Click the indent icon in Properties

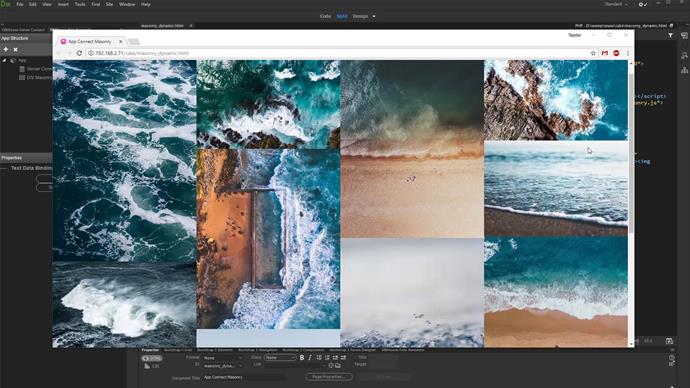pyautogui.click(x=343, y=358)
